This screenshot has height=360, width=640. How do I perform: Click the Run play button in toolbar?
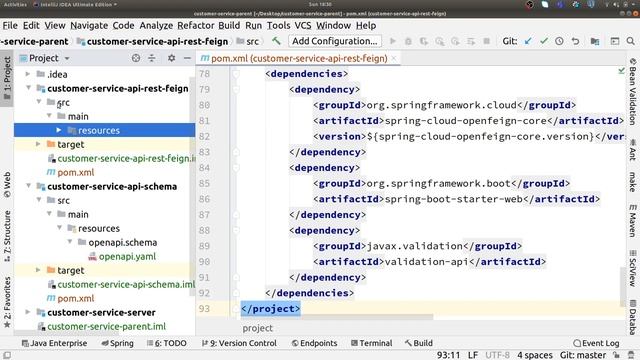pos(393,41)
